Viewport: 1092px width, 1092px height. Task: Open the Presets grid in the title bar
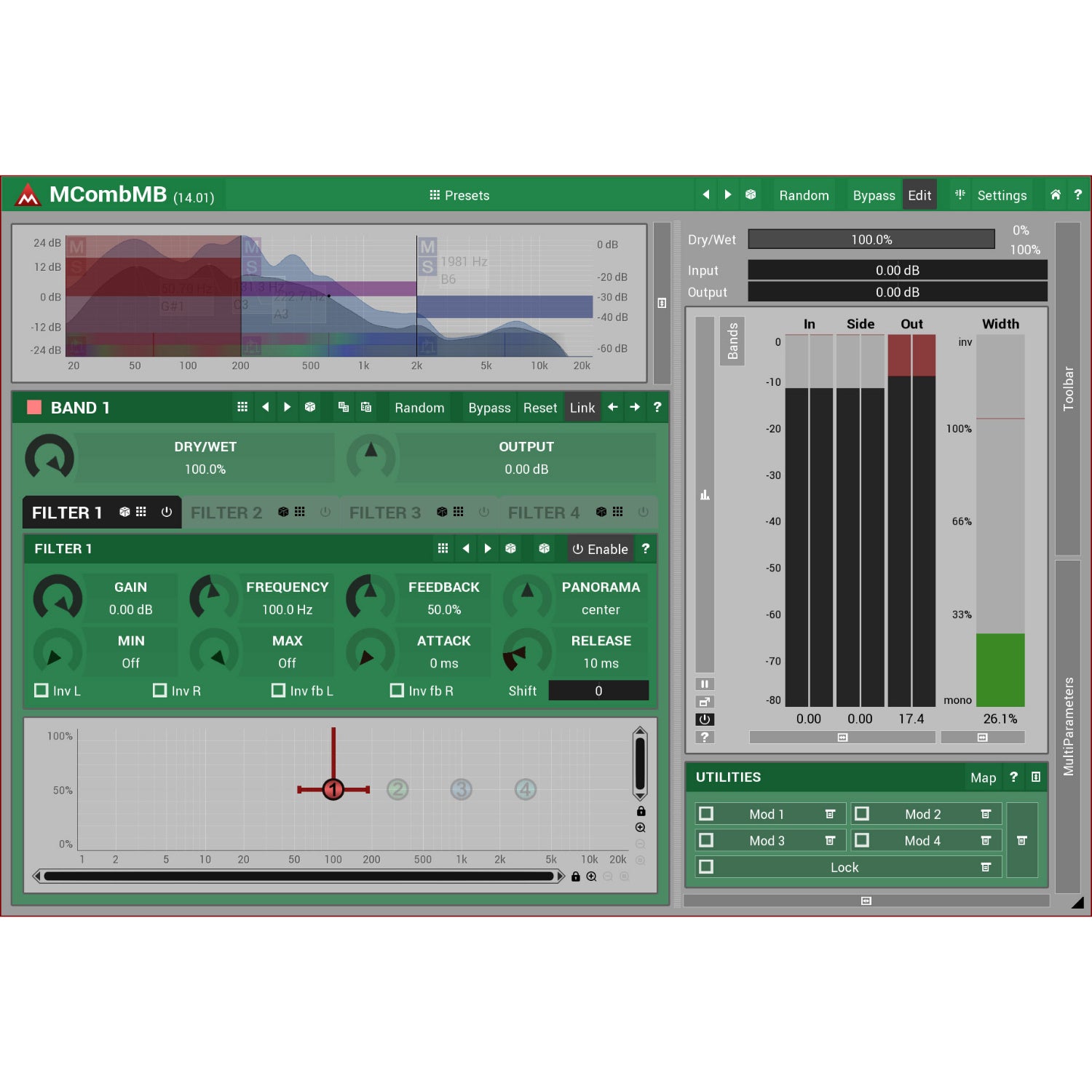click(459, 195)
